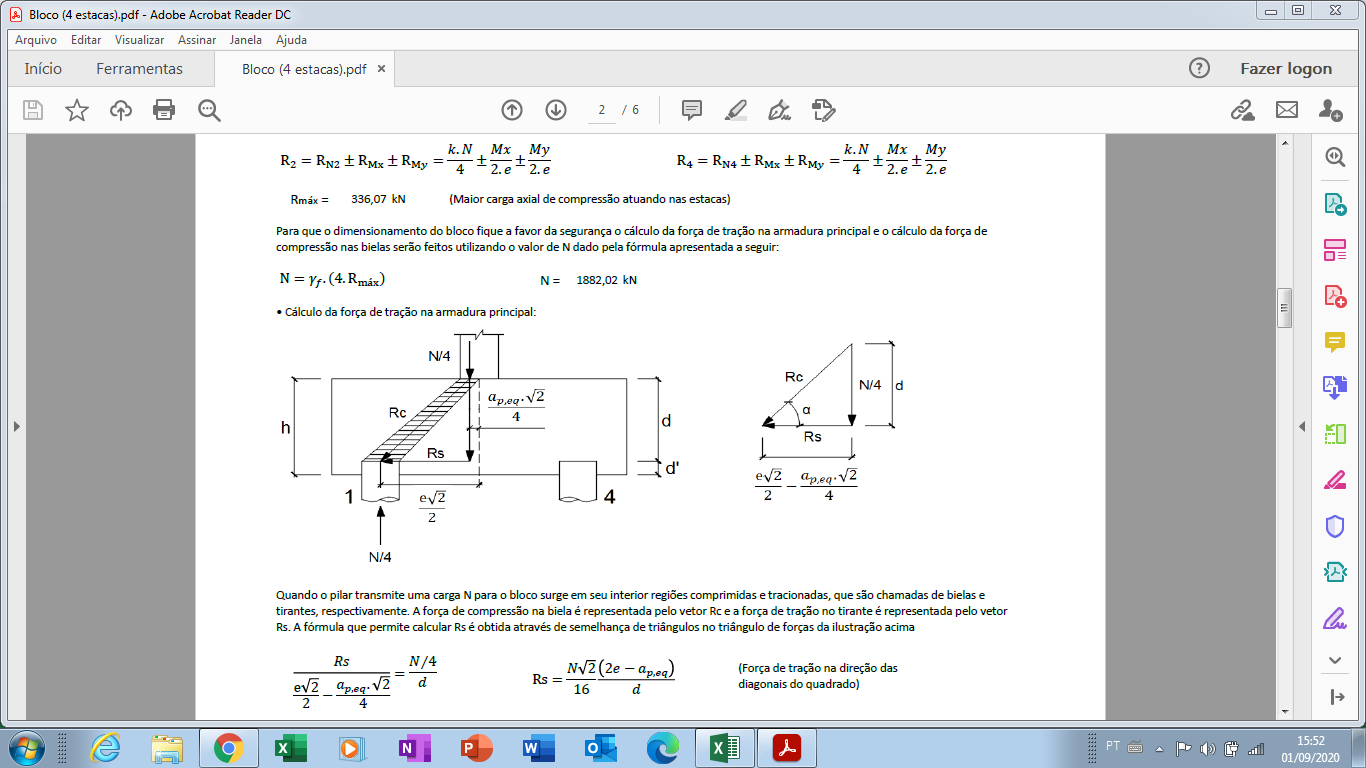1366x768 pixels.
Task: Close the Bloco (4 estacas).pdf tab
Action: 381,69
